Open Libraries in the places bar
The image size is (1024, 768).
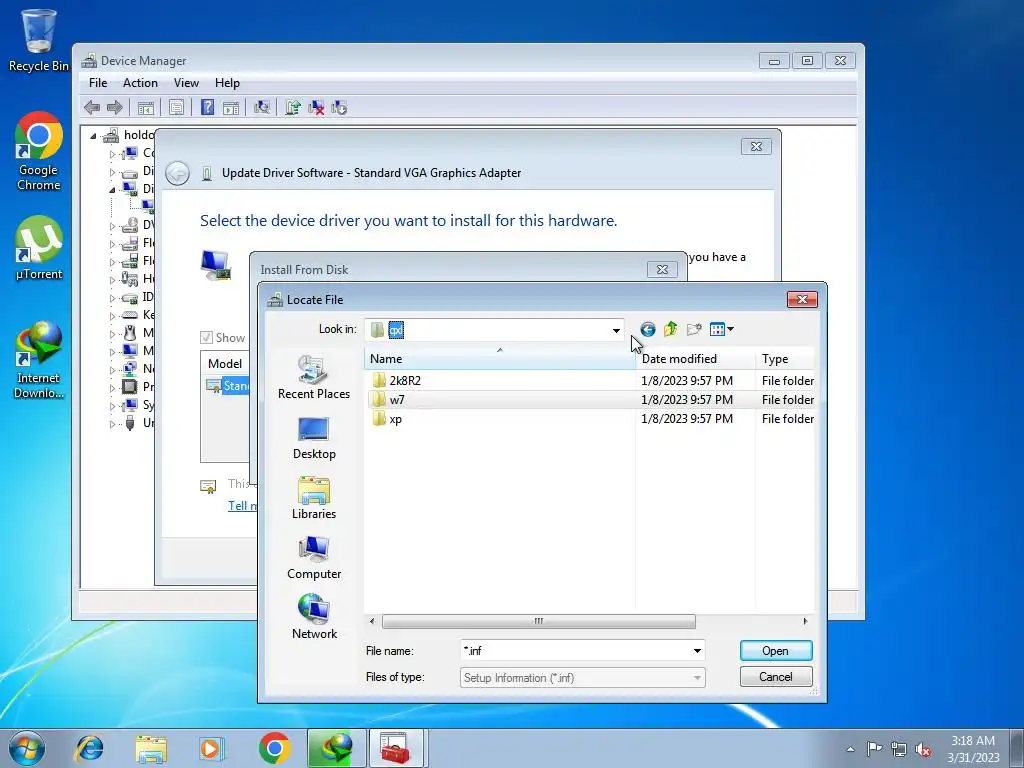[x=313, y=498]
